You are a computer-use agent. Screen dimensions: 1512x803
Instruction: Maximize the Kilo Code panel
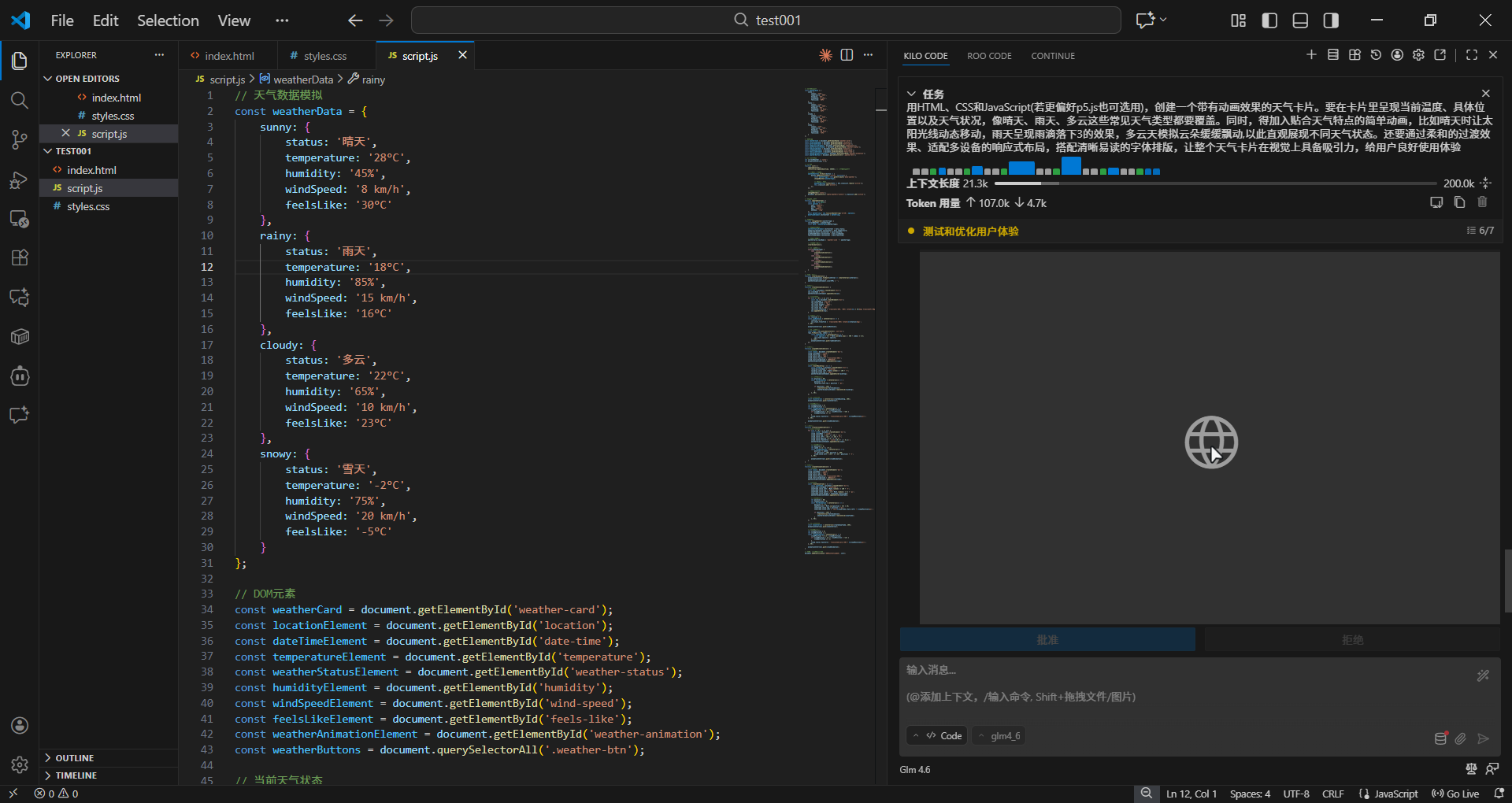pyautogui.click(x=1472, y=55)
